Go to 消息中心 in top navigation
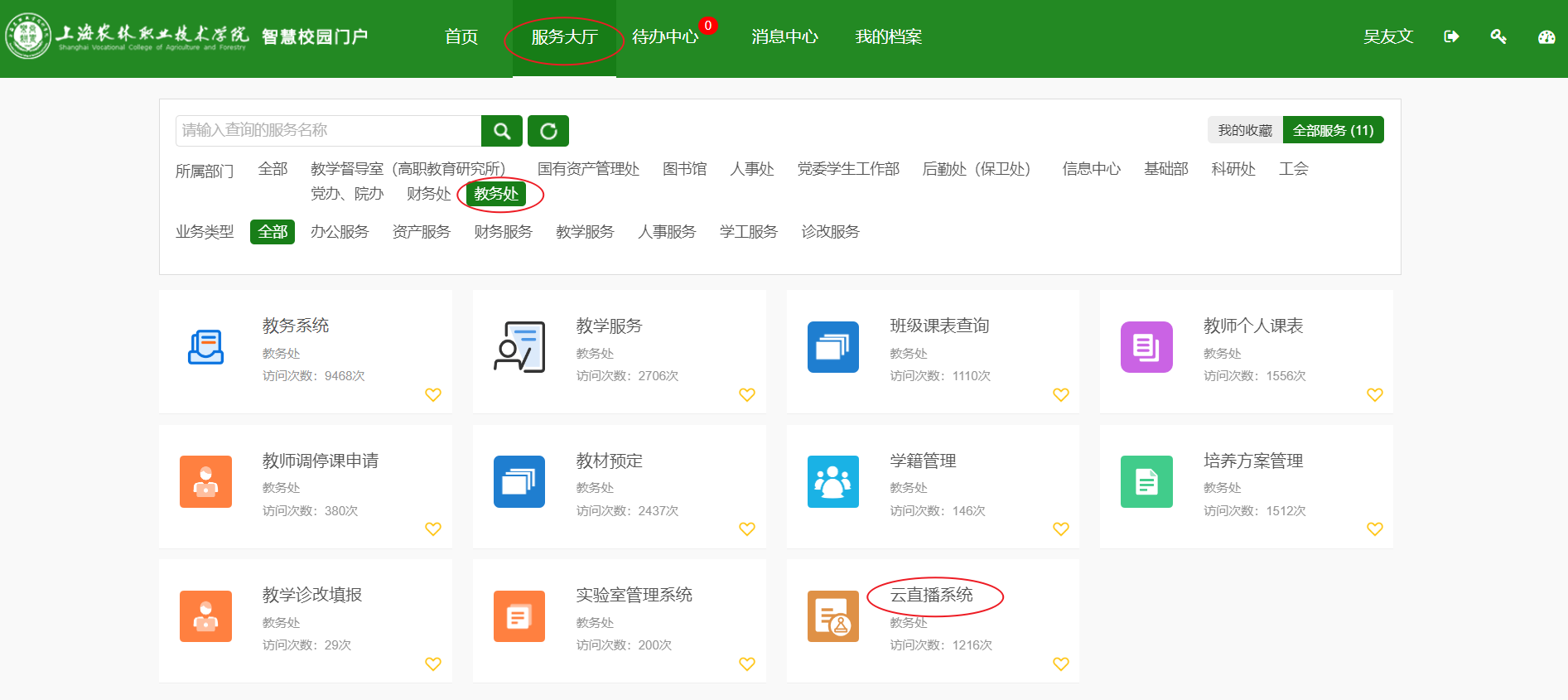1568x700 pixels. pos(784,36)
